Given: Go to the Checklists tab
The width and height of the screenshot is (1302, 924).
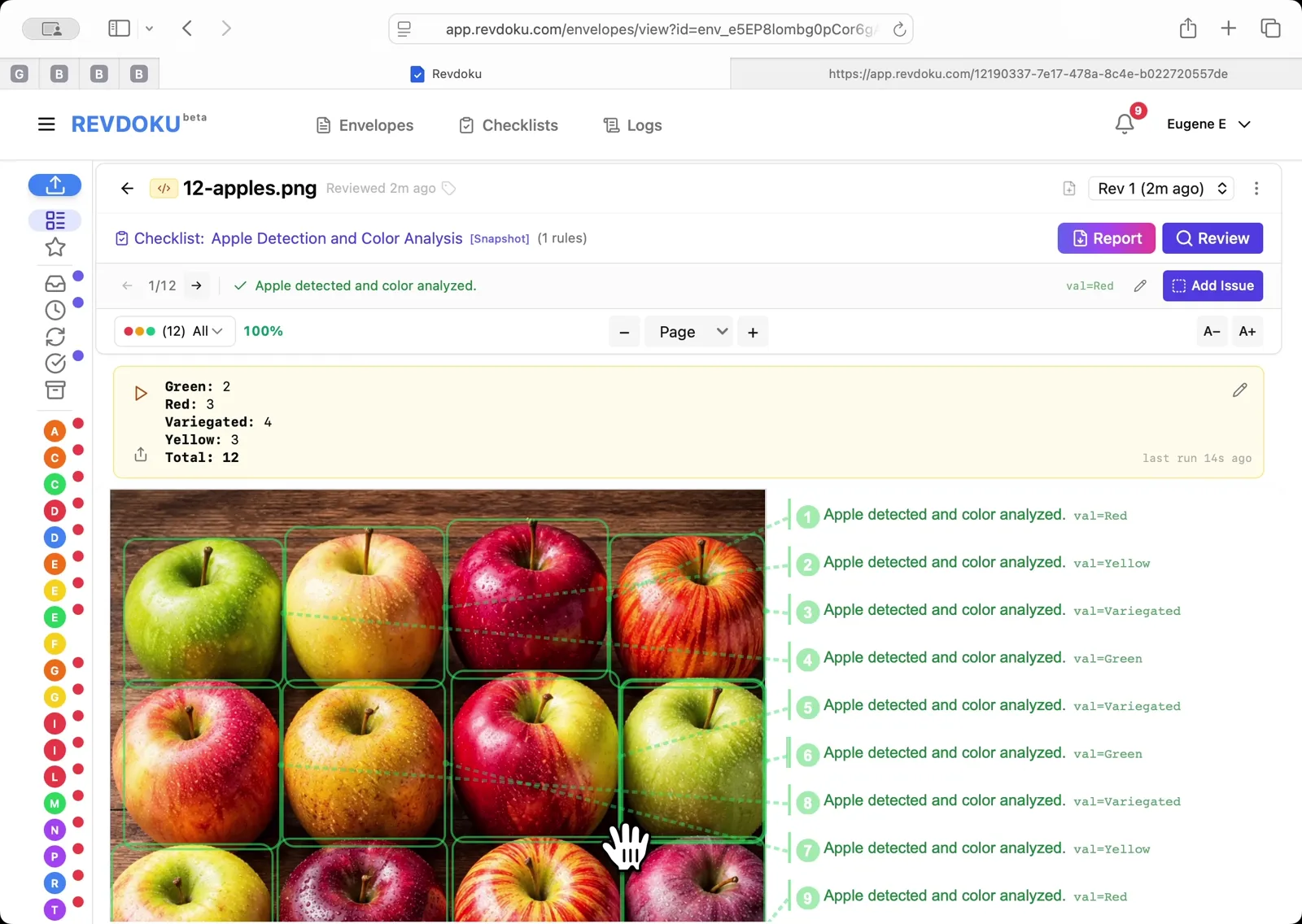Looking at the screenshot, I should tap(509, 125).
